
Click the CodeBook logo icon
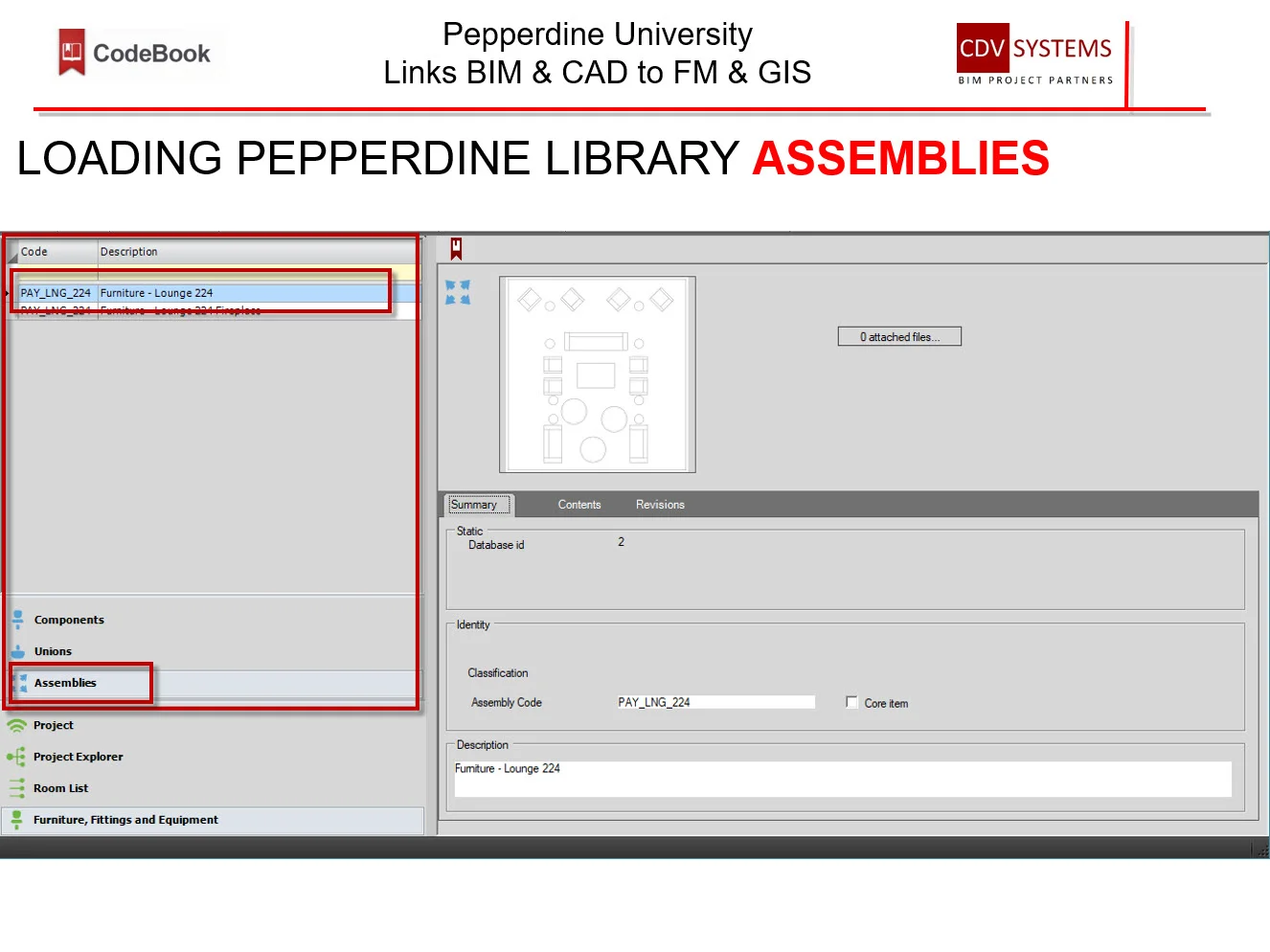[72, 52]
